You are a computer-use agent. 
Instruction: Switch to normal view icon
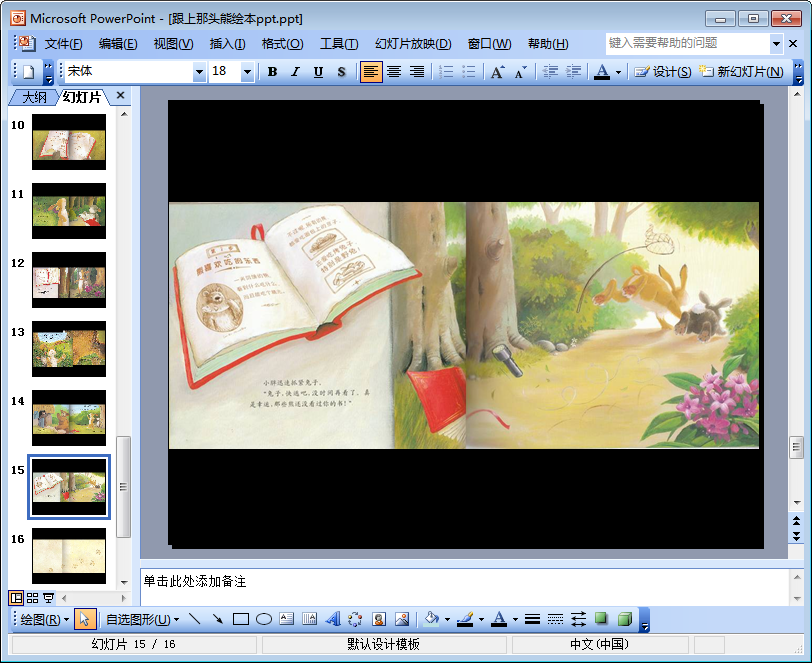[16, 598]
